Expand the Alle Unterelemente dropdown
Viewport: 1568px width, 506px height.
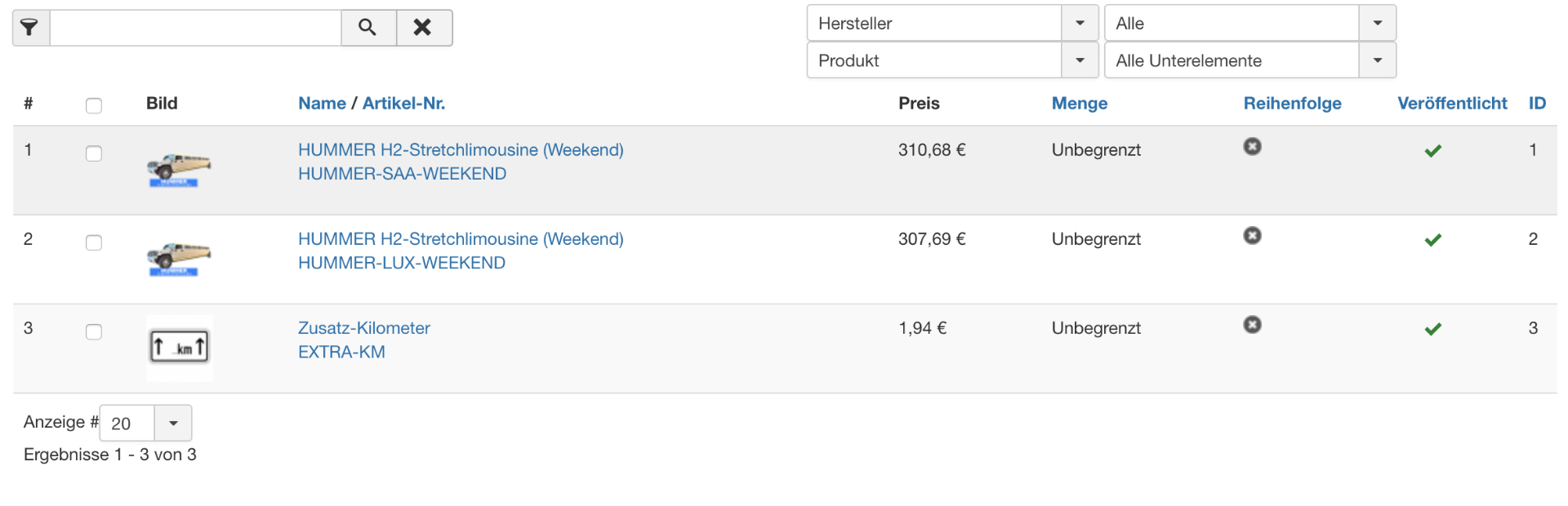coord(1249,61)
